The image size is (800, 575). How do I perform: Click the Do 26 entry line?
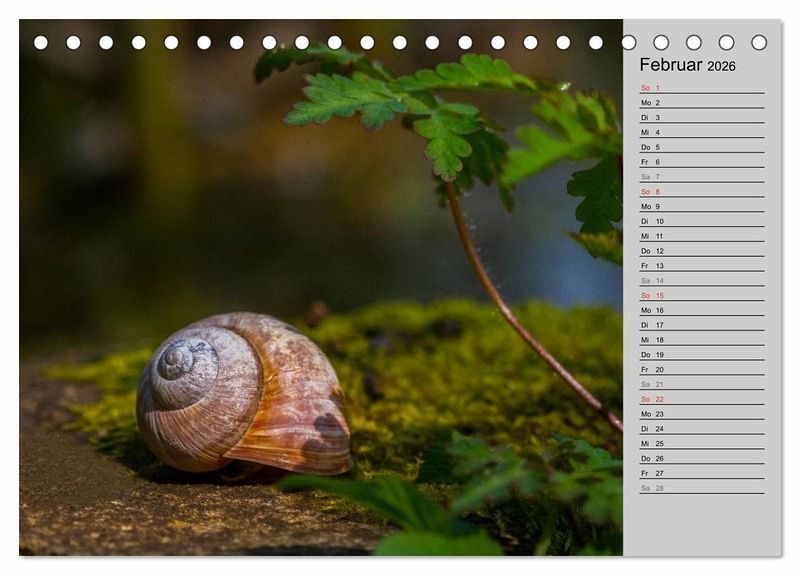(x=701, y=459)
